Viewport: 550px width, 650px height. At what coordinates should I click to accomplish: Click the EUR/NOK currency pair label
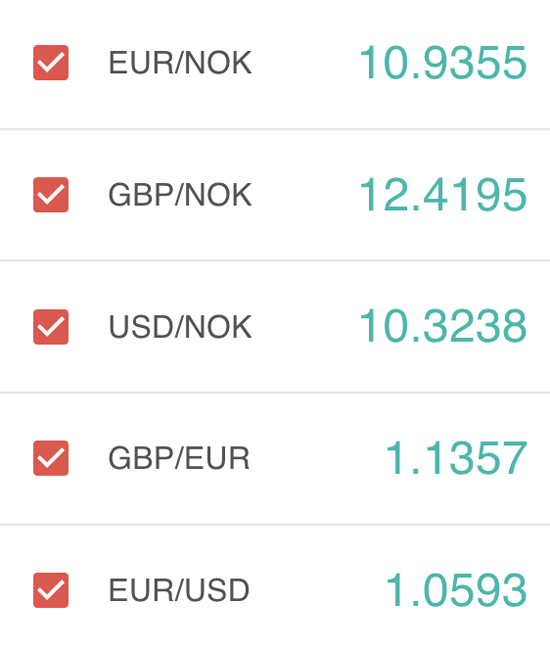click(180, 63)
